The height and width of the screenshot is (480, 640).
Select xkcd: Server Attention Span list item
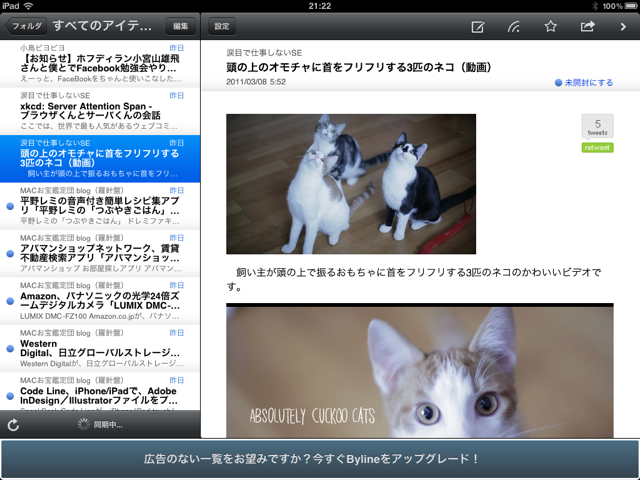[100, 110]
